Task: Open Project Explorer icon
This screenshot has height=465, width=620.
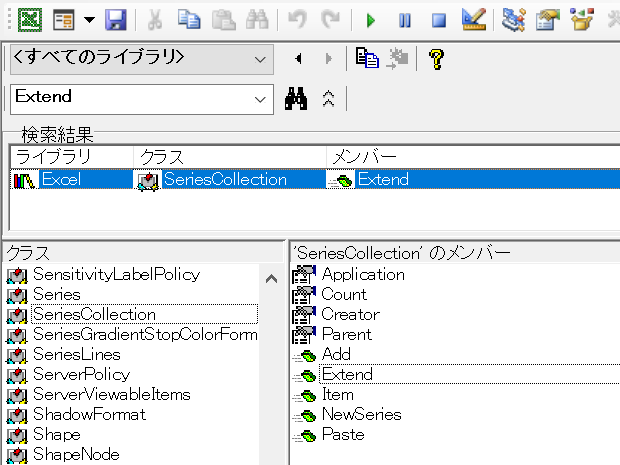Action: [x=515, y=19]
